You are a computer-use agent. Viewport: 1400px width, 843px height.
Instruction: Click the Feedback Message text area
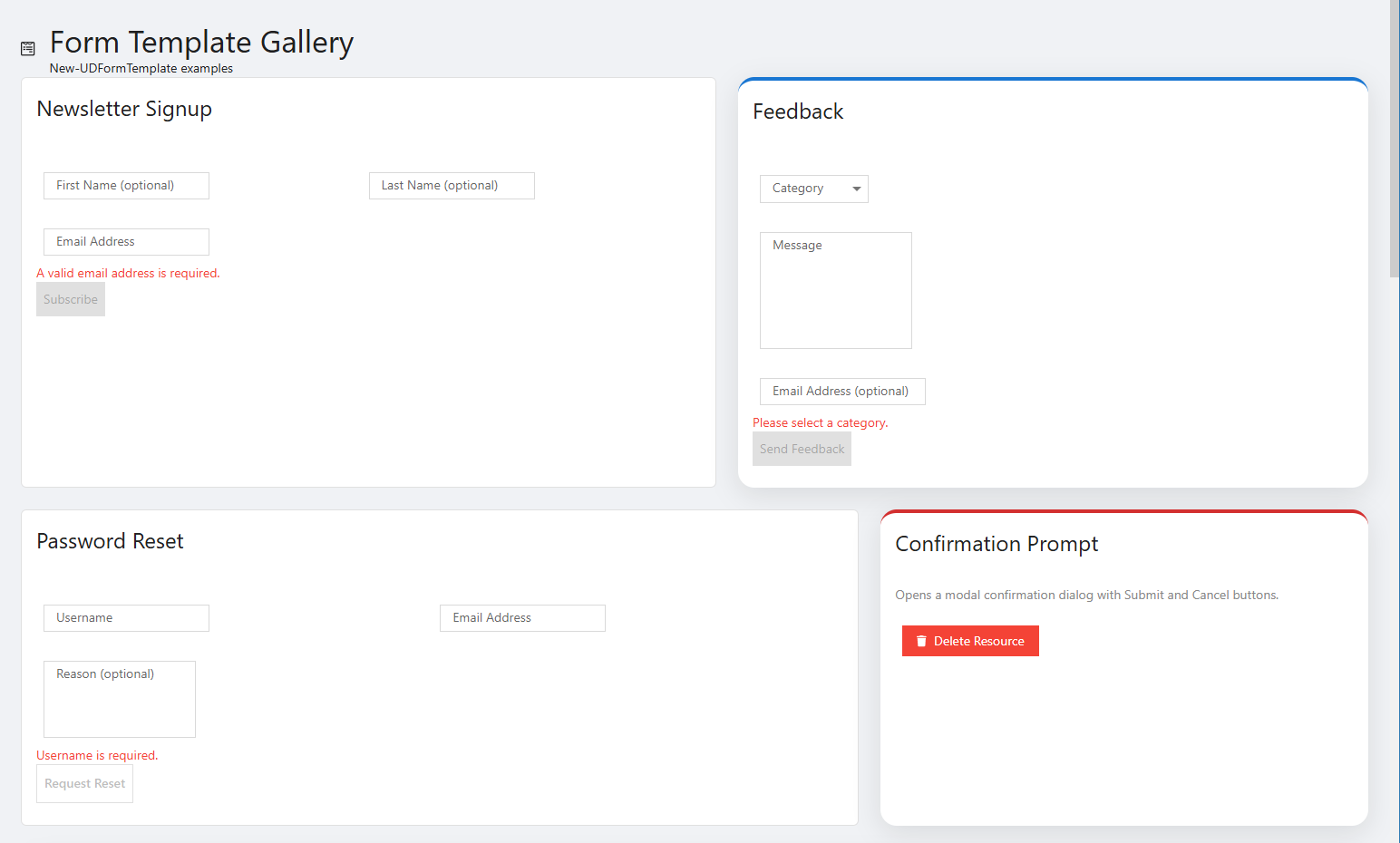836,290
